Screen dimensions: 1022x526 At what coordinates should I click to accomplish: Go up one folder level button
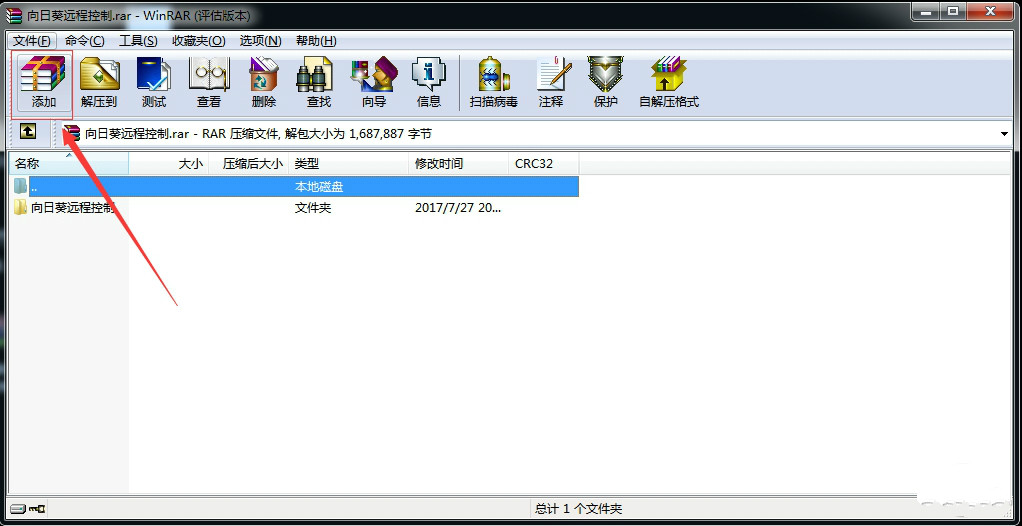point(27,132)
